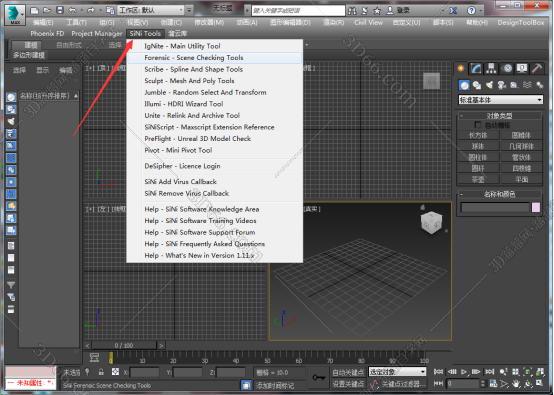Open the standard primitives dropdown
The height and width of the screenshot is (395, 554).
click(x=500, y=100)
